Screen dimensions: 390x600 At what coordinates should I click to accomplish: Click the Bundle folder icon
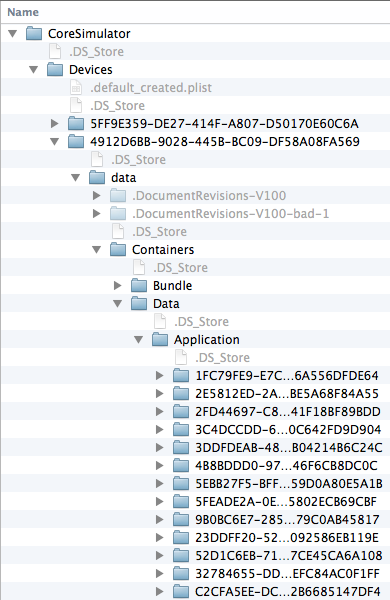[139, 285]
